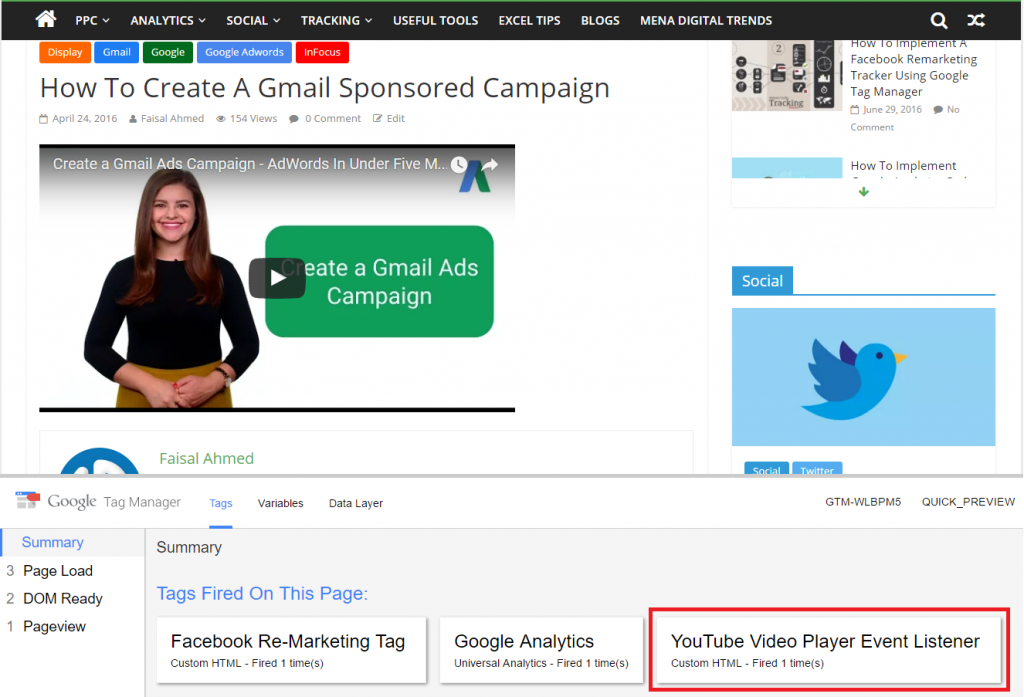Click the green down arrow in sidebar
The height and width of the screenshot is (697, 1024).
864,192
